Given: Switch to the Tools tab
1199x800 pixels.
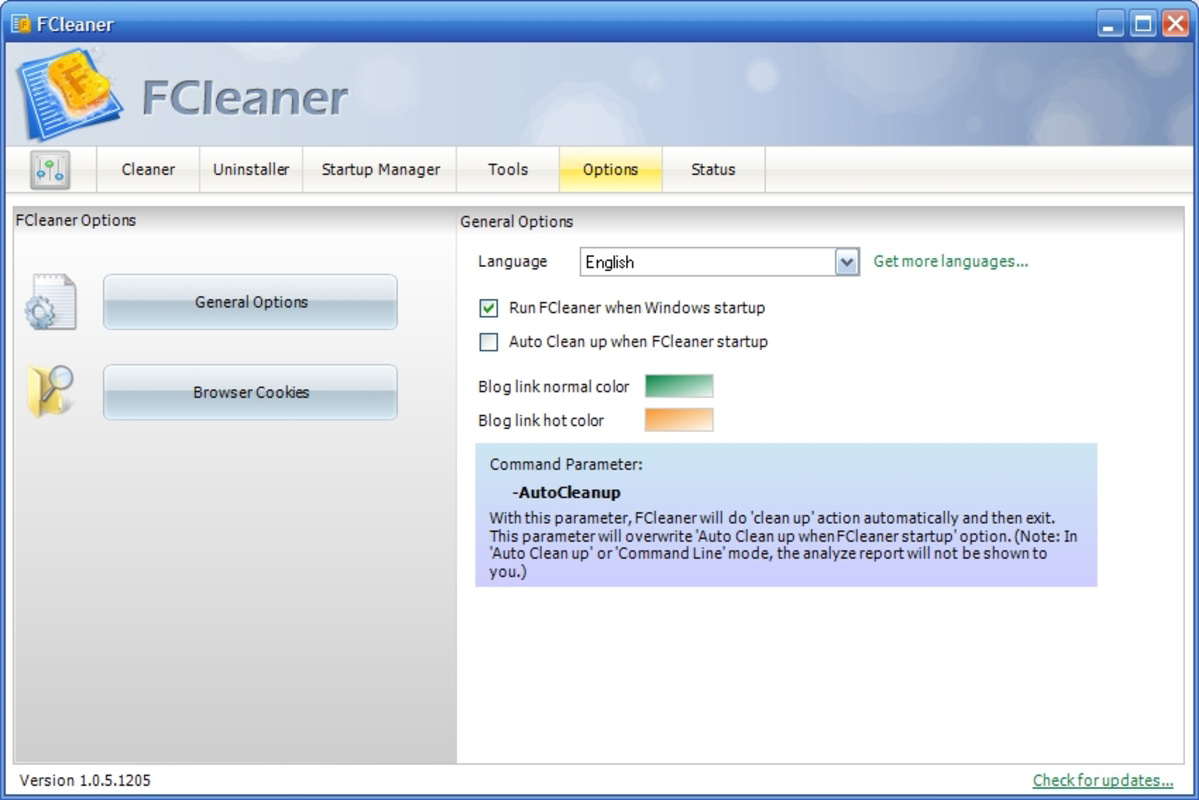Looking at the screenshot, I should (508, 169).
